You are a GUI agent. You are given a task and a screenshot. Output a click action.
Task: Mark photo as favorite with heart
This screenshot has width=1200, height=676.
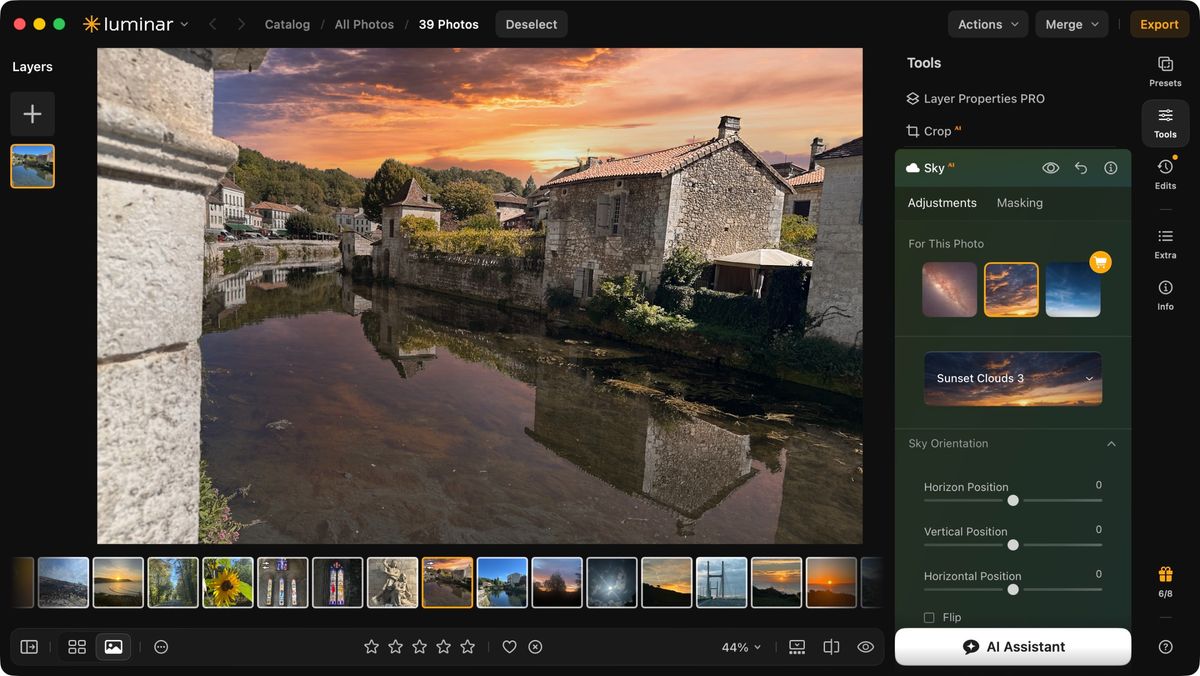[509, 647]
